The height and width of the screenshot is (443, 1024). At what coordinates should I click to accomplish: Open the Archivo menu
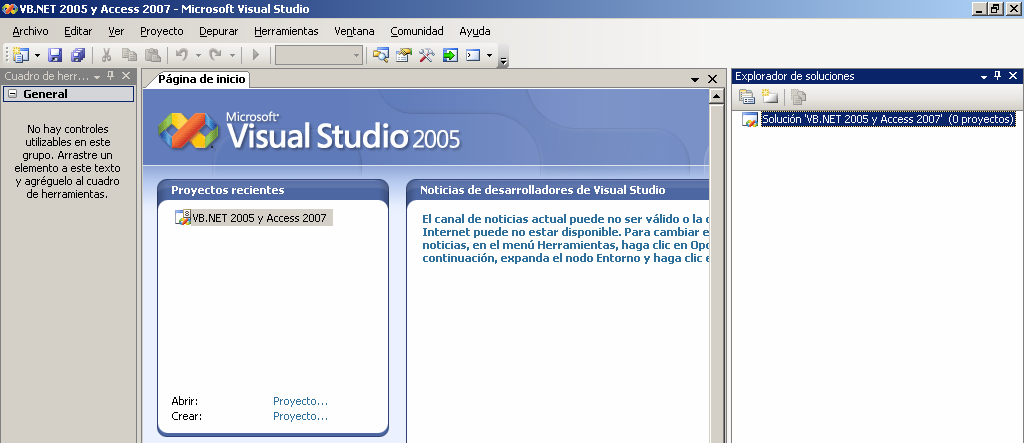(x=30, y=31)
